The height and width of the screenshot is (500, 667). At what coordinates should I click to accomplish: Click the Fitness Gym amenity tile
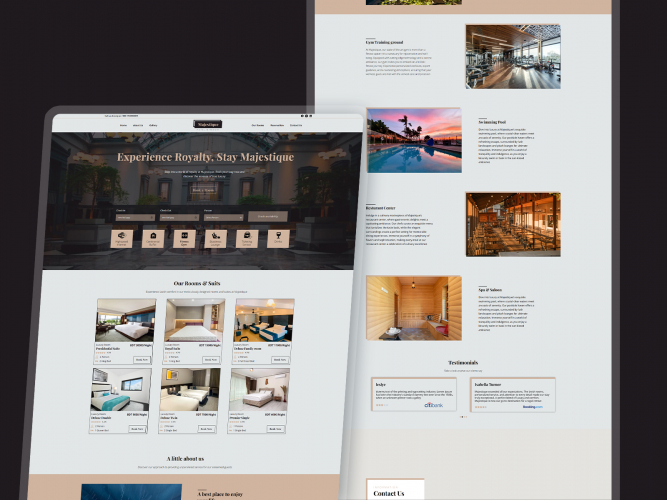click(184, 239)
